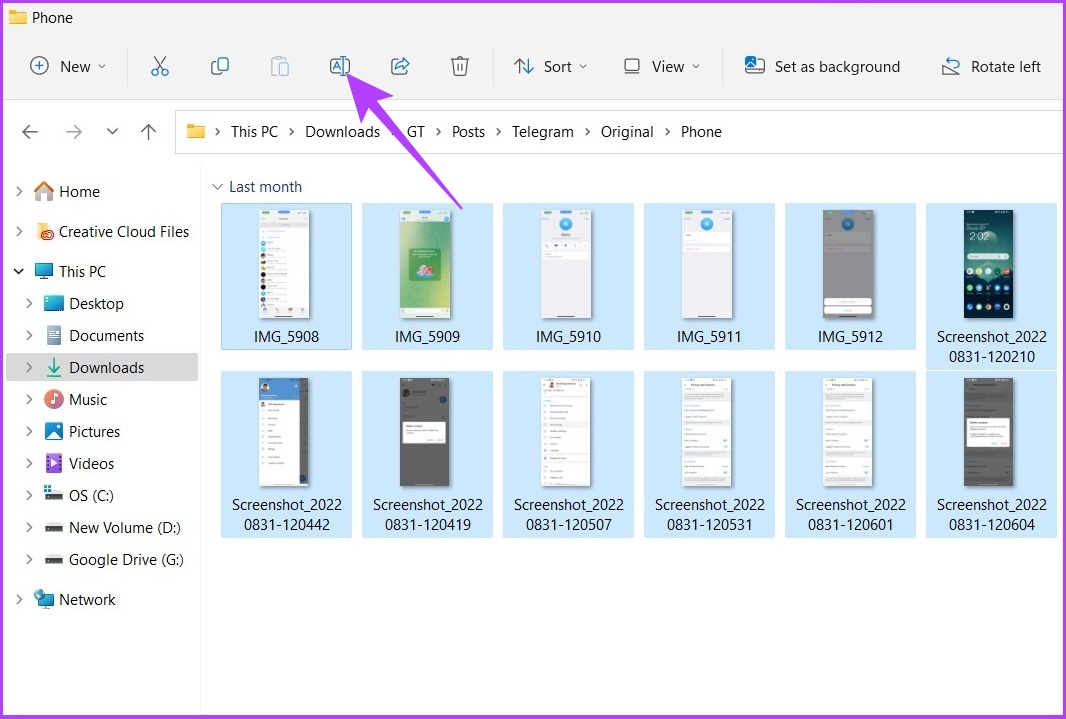The image size is (1066, 719).
Task: Click the Delete trash icon
Action: [460, 66]
